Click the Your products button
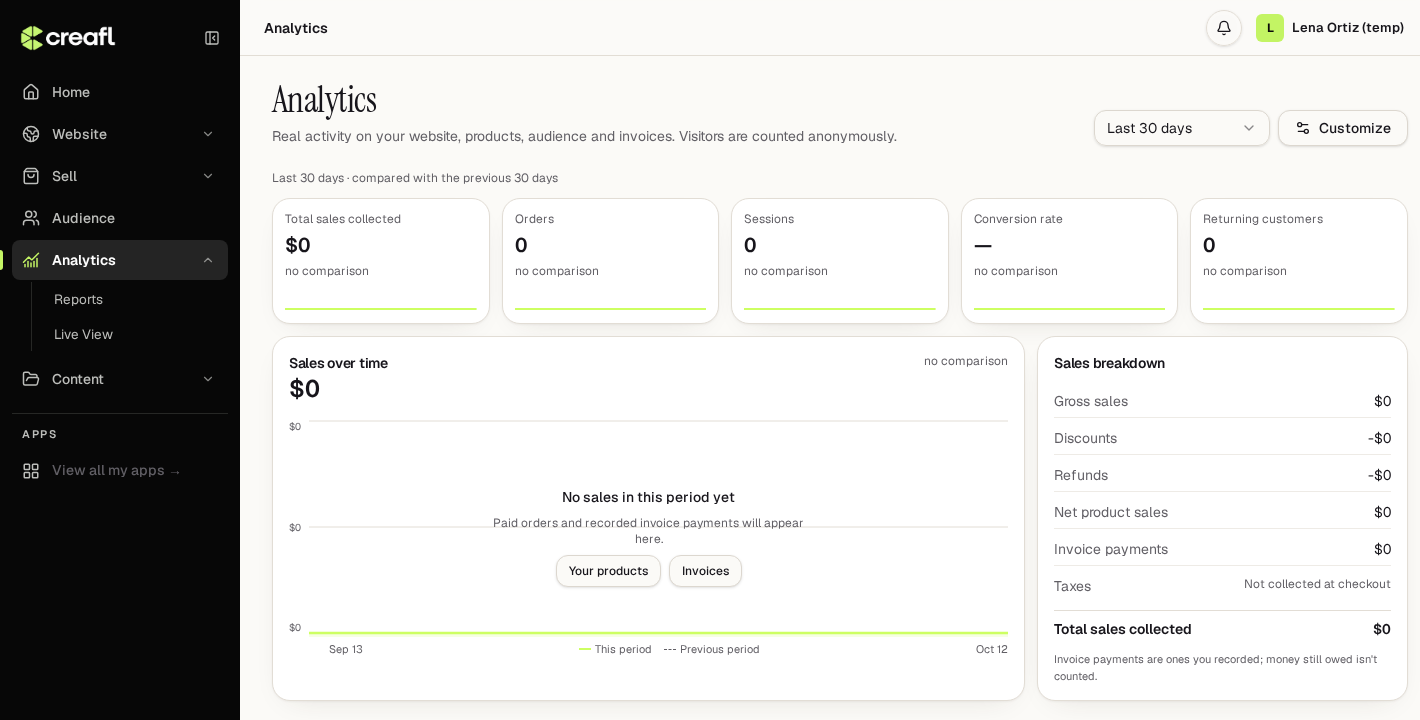The height and width of the screenshot is (720, 1420). [608, 571]
